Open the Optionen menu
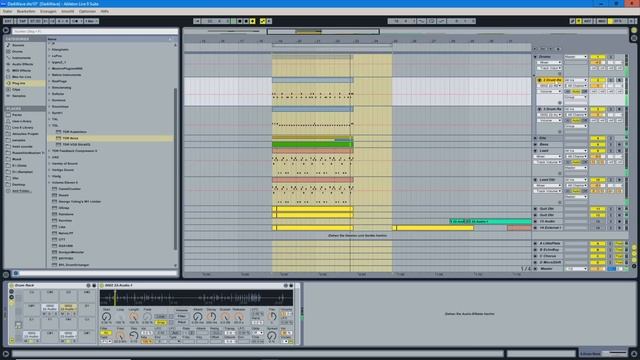 tap(87, 11)
